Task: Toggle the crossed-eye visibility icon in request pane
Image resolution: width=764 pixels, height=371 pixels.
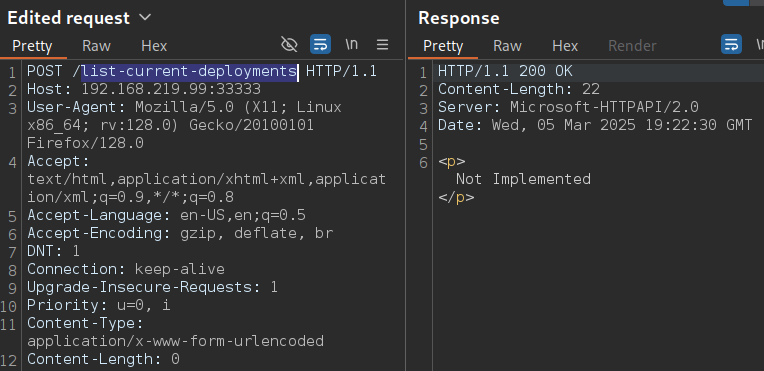Action: [289, 44]
